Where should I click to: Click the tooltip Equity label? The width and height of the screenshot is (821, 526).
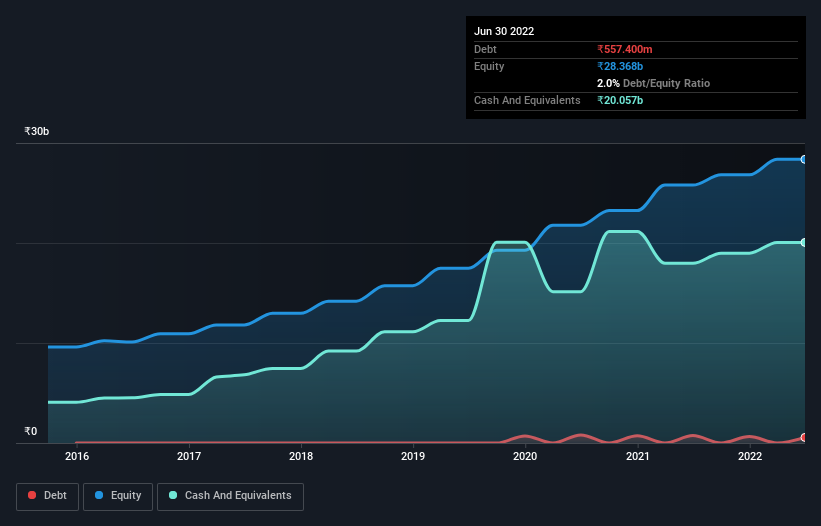tap(489, 66)
